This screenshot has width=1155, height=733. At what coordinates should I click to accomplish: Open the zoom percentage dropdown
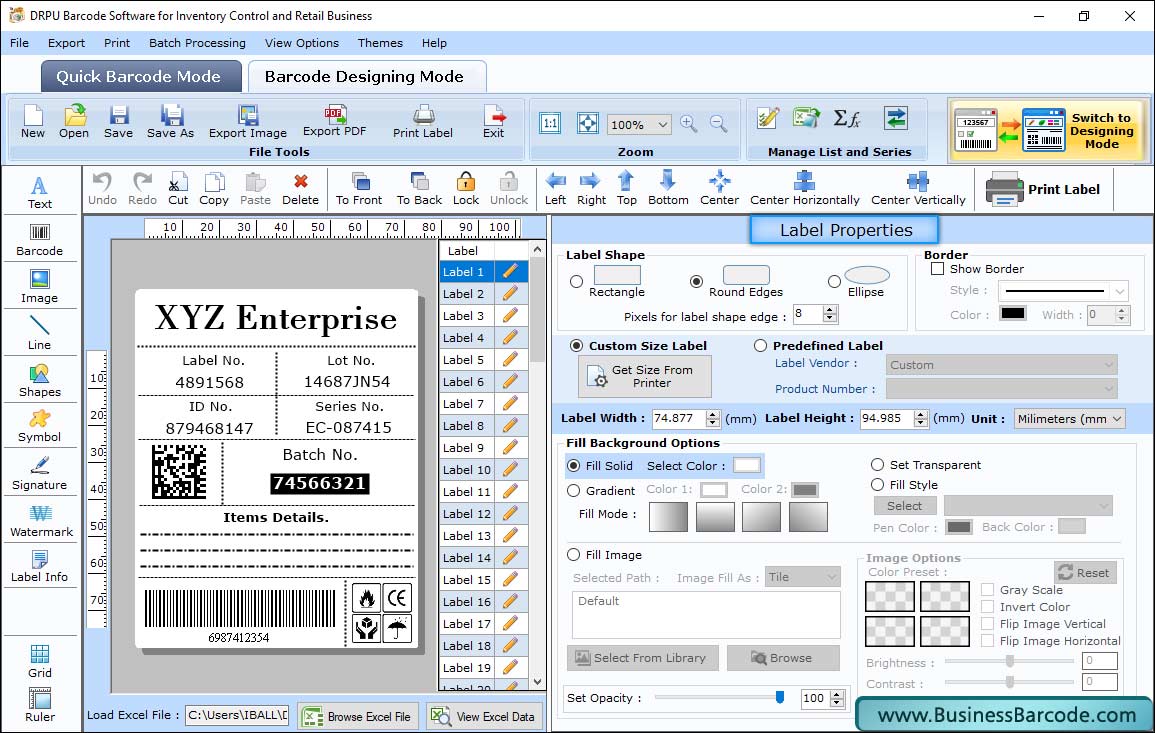(662, 124)
